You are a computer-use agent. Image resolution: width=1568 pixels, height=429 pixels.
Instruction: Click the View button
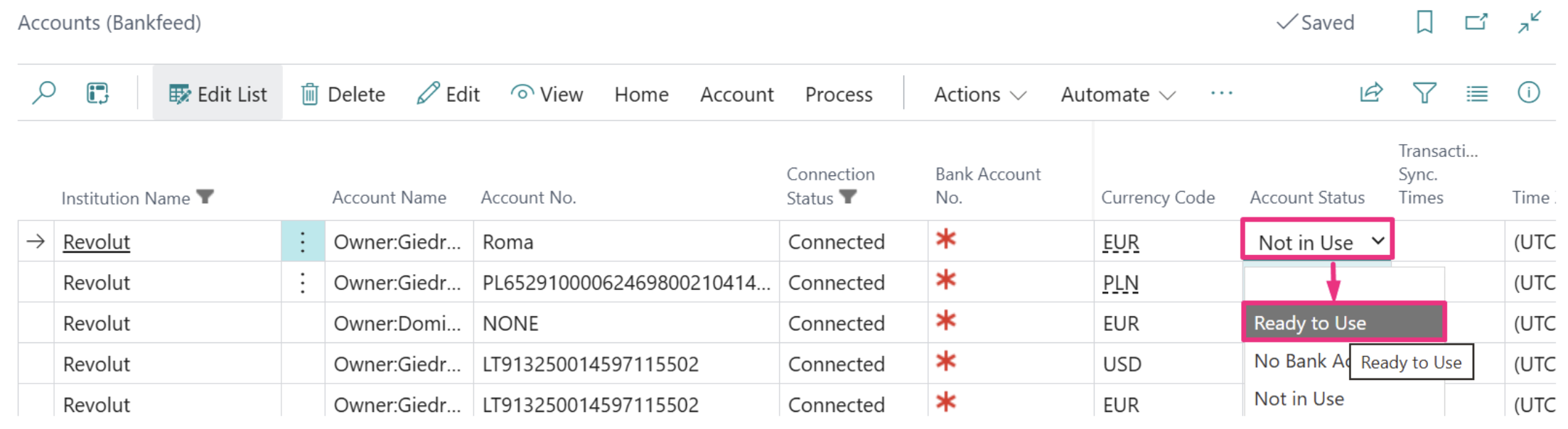point(547,94)
